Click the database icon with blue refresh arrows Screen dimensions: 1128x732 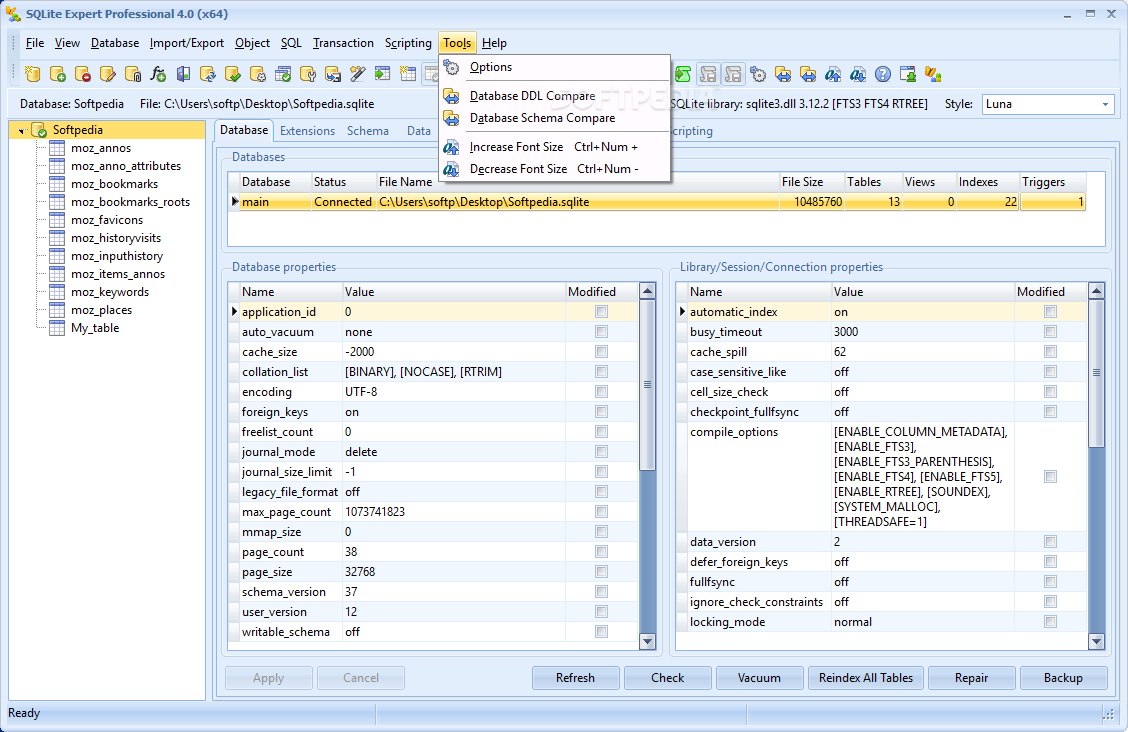click(208, 74)
